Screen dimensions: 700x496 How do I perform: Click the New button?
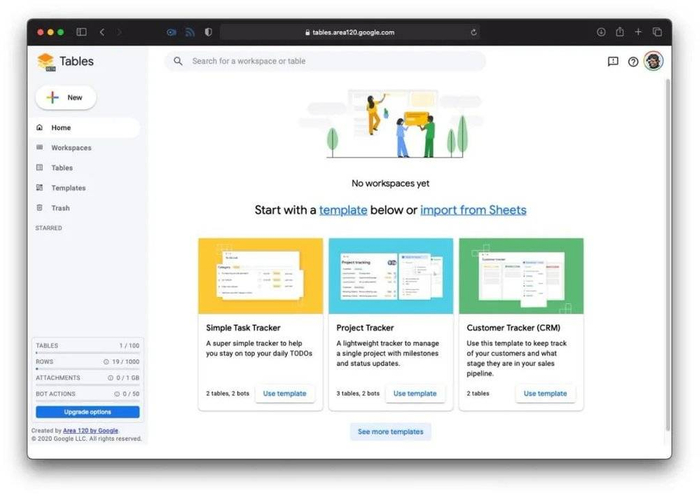pyautogui.click(x=66, y=97)
